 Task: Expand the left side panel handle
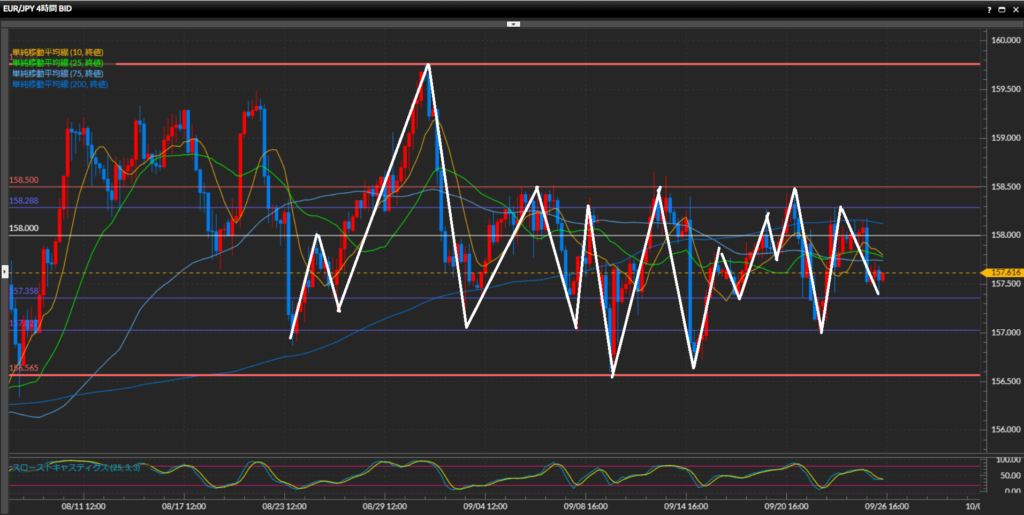click(4, 271)
